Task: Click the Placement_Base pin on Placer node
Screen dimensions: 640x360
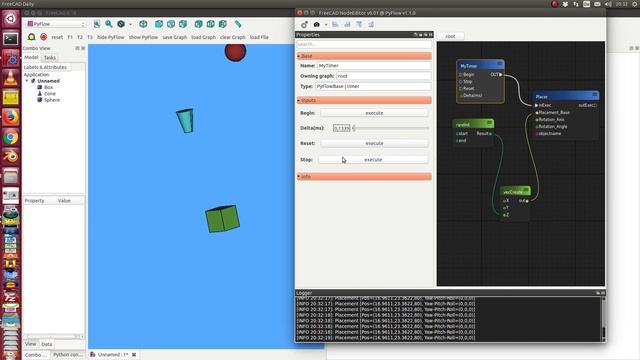Action: coord(537,113)
